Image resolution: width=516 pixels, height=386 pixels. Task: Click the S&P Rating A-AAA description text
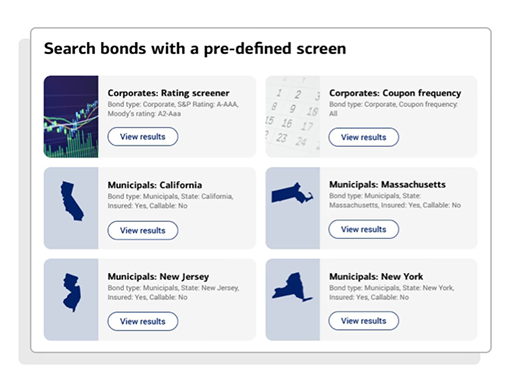(x=208, y=104)
